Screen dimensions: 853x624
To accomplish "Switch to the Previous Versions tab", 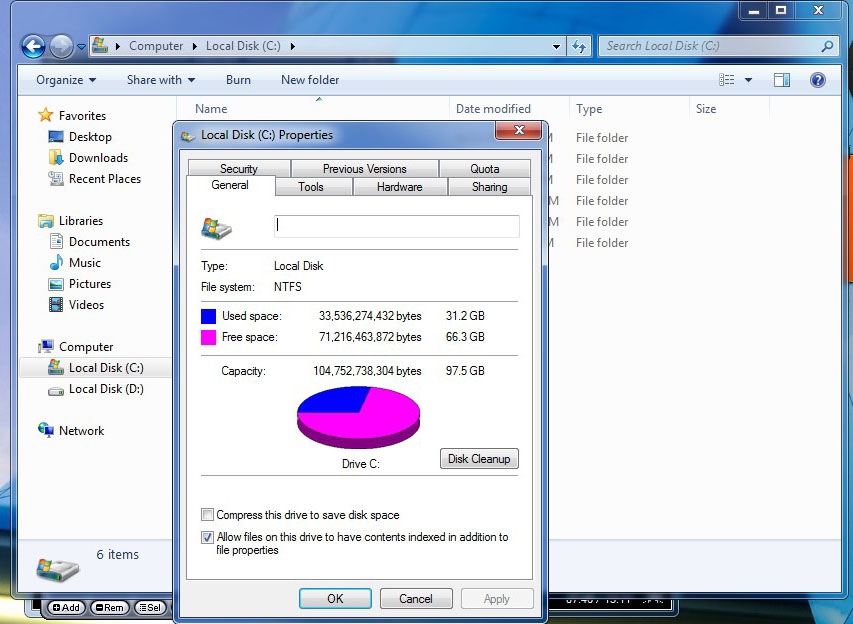I will click(364, 169).
